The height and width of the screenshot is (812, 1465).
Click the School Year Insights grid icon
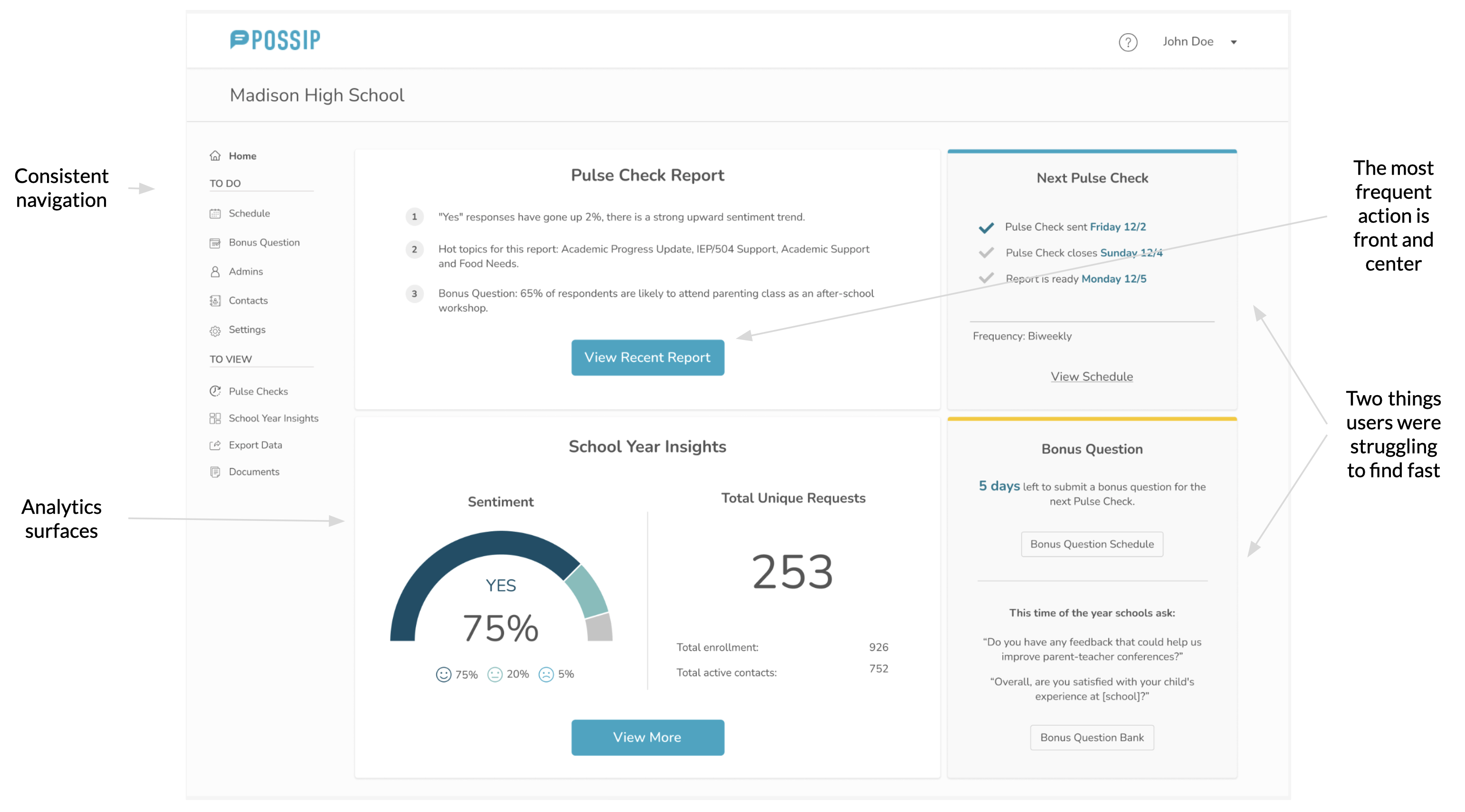(215, 418)
